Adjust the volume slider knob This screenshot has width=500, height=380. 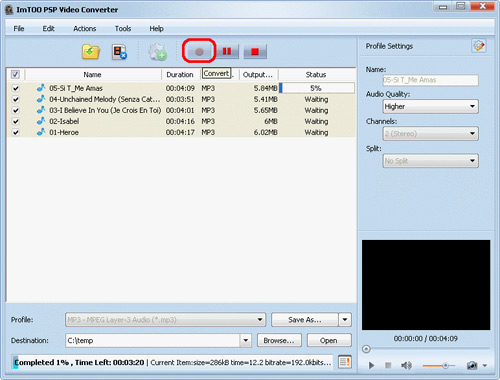tap(445, 366)
